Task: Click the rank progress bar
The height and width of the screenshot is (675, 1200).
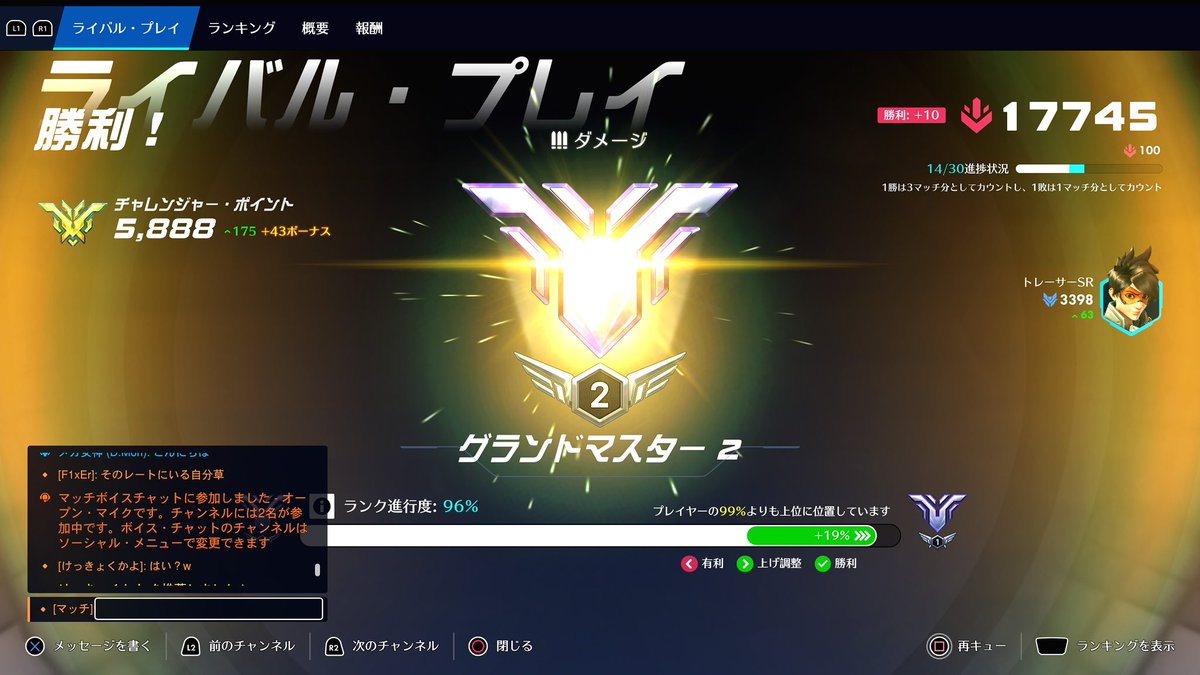Action: 601,536
